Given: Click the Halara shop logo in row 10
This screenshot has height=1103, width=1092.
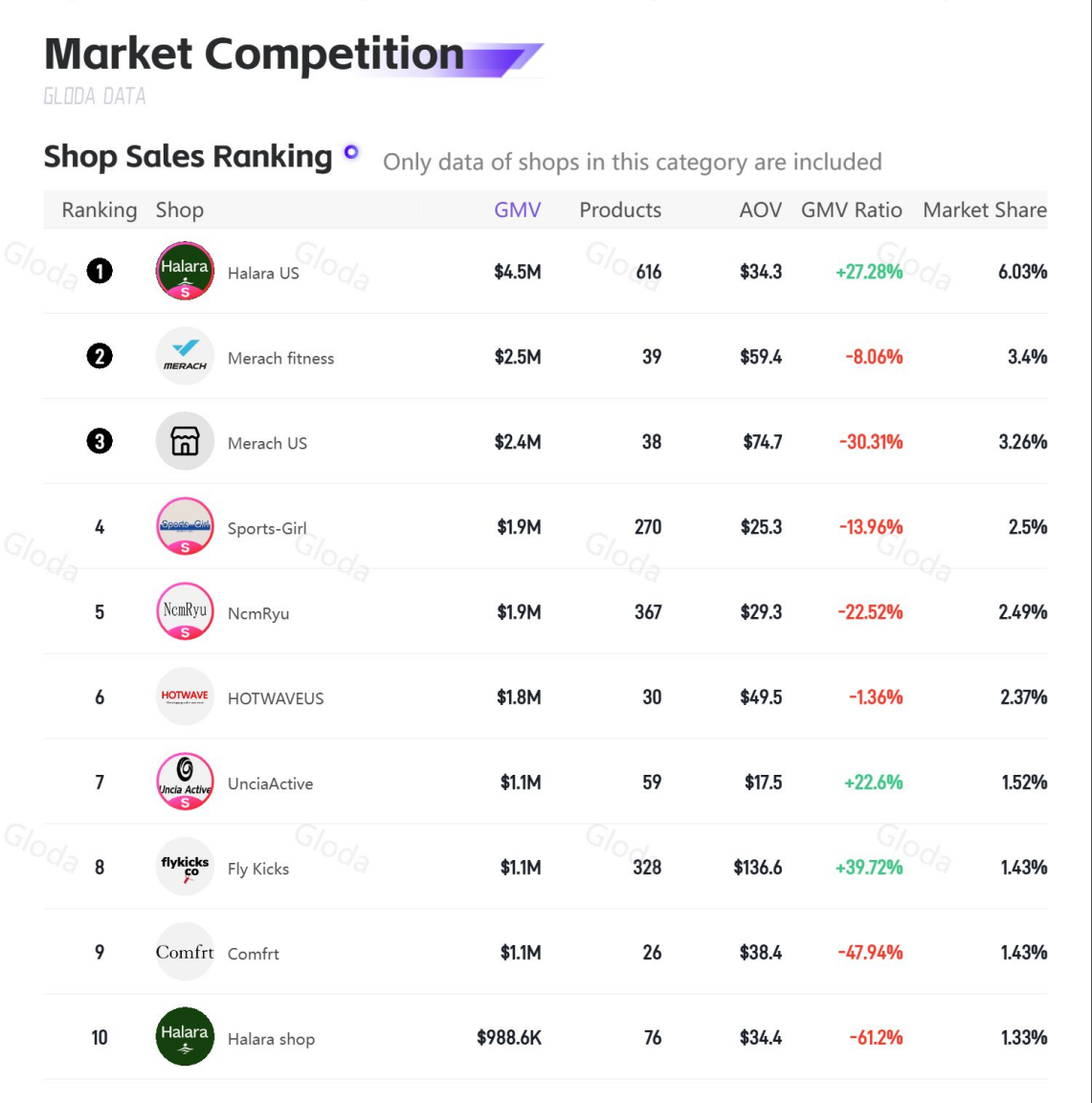Looking at the screenshot, I should [185, 1037].
